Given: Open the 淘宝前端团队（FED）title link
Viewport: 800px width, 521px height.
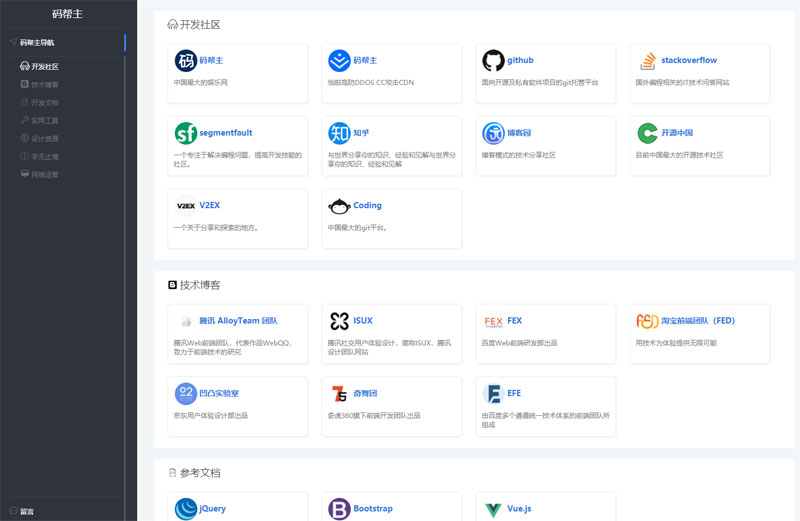Looking at the screenshot, I should pos(698,320).
